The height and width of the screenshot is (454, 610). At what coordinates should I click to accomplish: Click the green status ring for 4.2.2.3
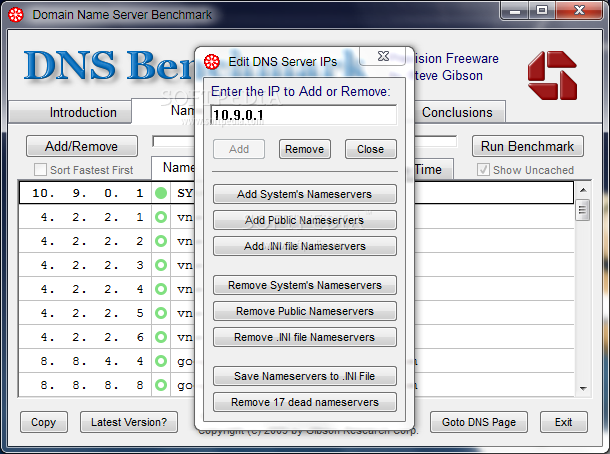pos(161,265)
